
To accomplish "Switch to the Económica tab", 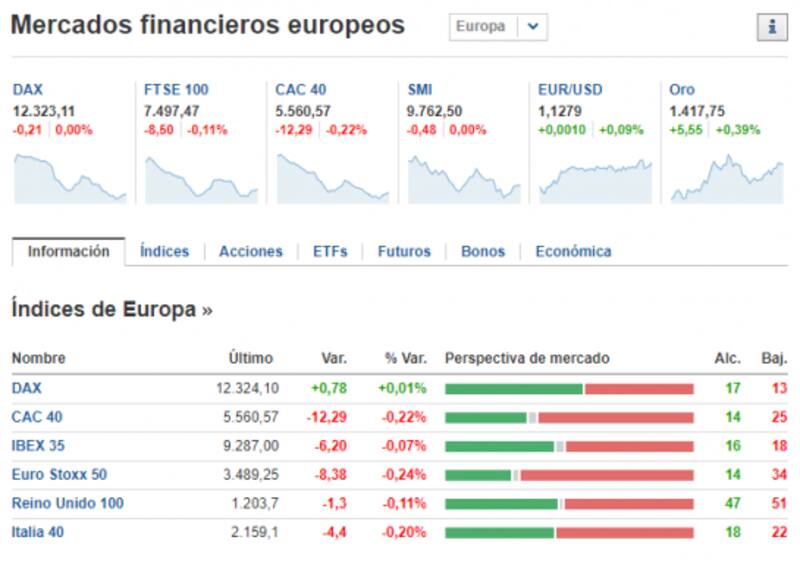I will [573, 252].
